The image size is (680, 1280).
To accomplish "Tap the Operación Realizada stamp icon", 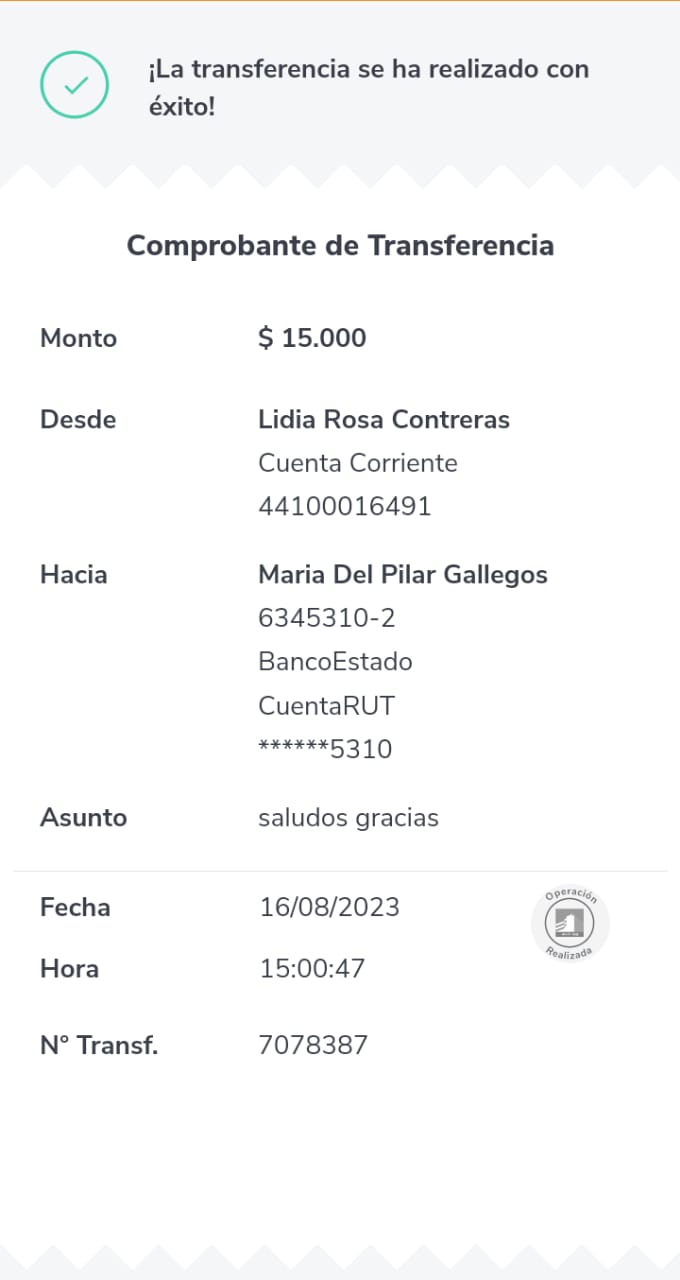I will coord(570,924).
